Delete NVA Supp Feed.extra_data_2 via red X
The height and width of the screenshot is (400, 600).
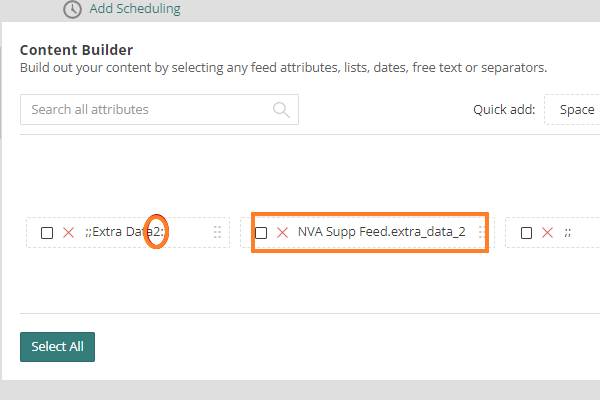[282, 232]
